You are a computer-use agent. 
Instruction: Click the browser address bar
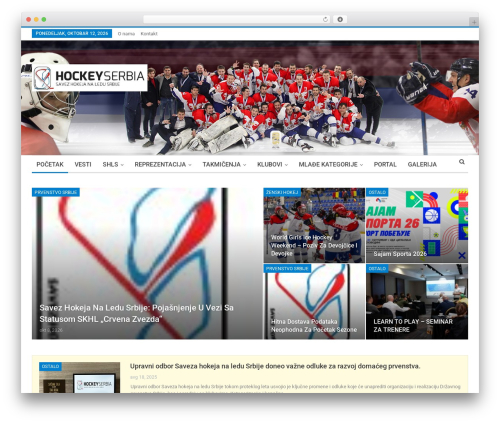[237, 19]
